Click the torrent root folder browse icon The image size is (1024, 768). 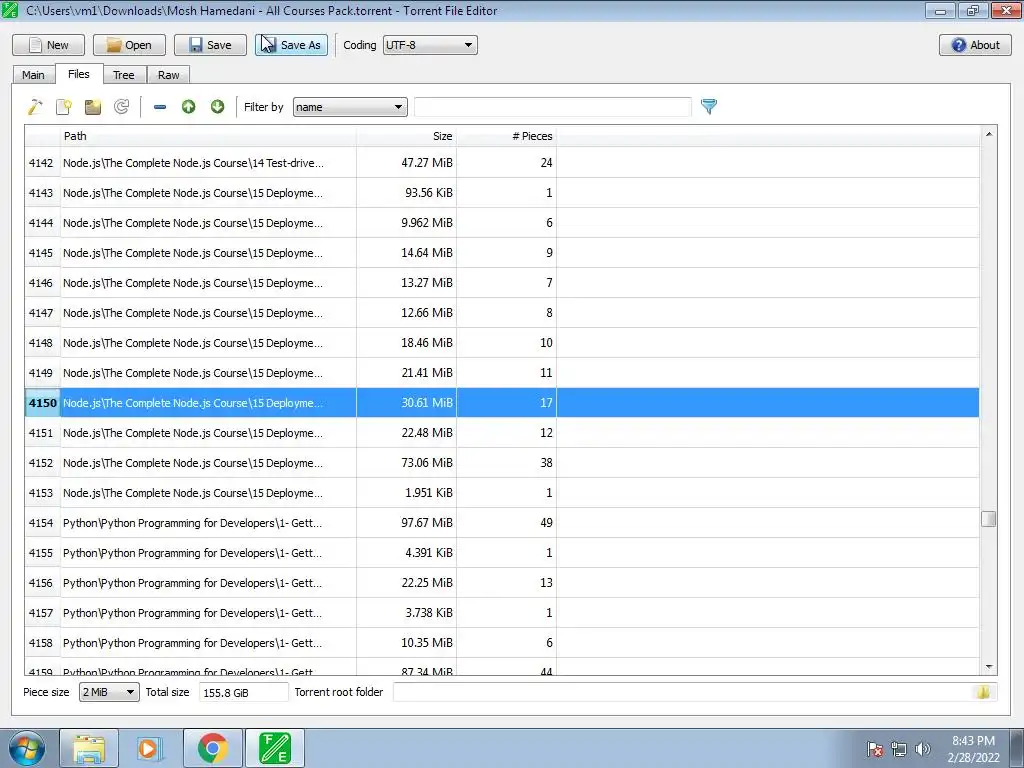pos(983,692)
